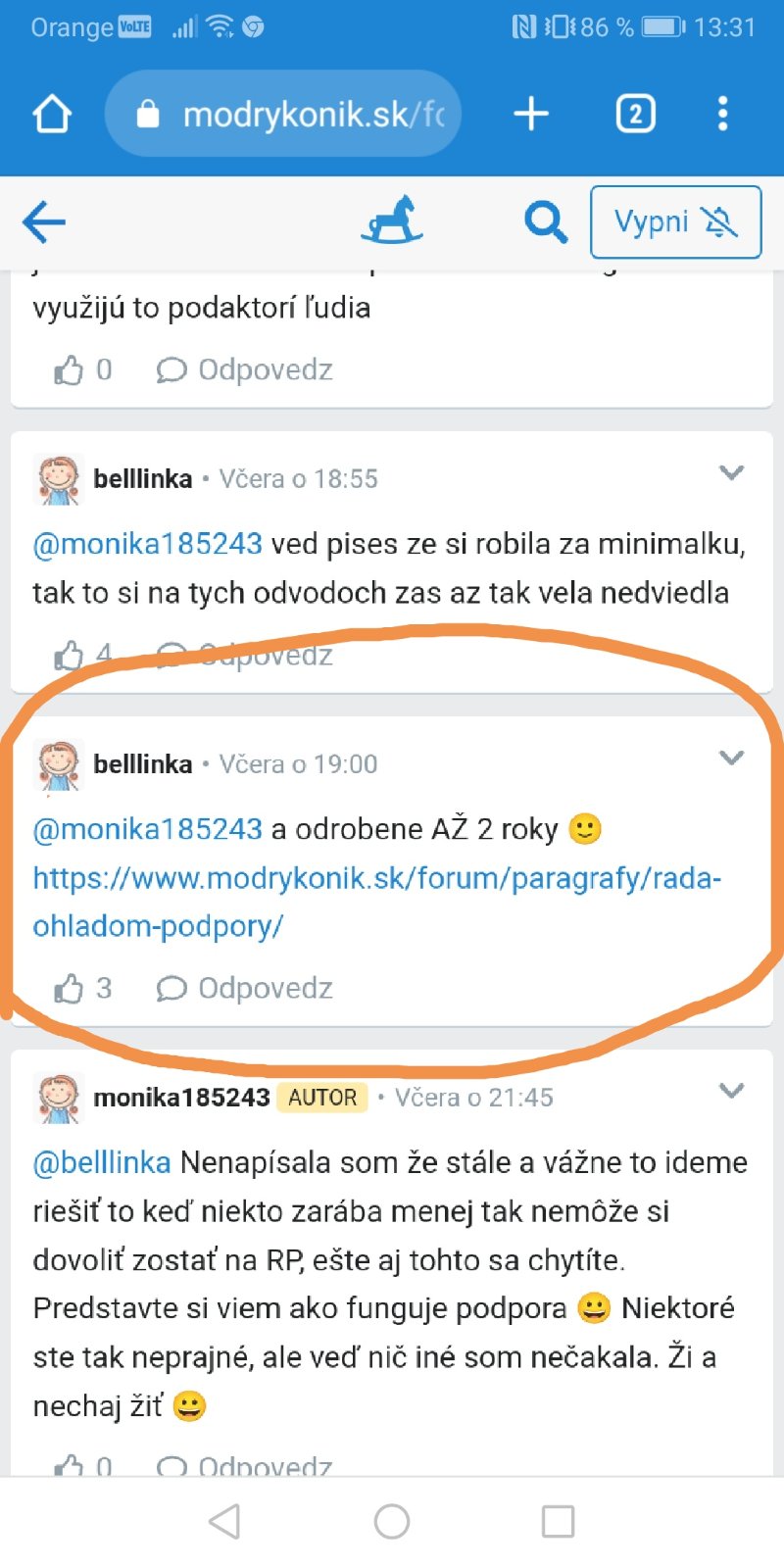Expand options for belllinka's 18:55 comment
This screenshot has height=1568, width=784.
[731, 473]
